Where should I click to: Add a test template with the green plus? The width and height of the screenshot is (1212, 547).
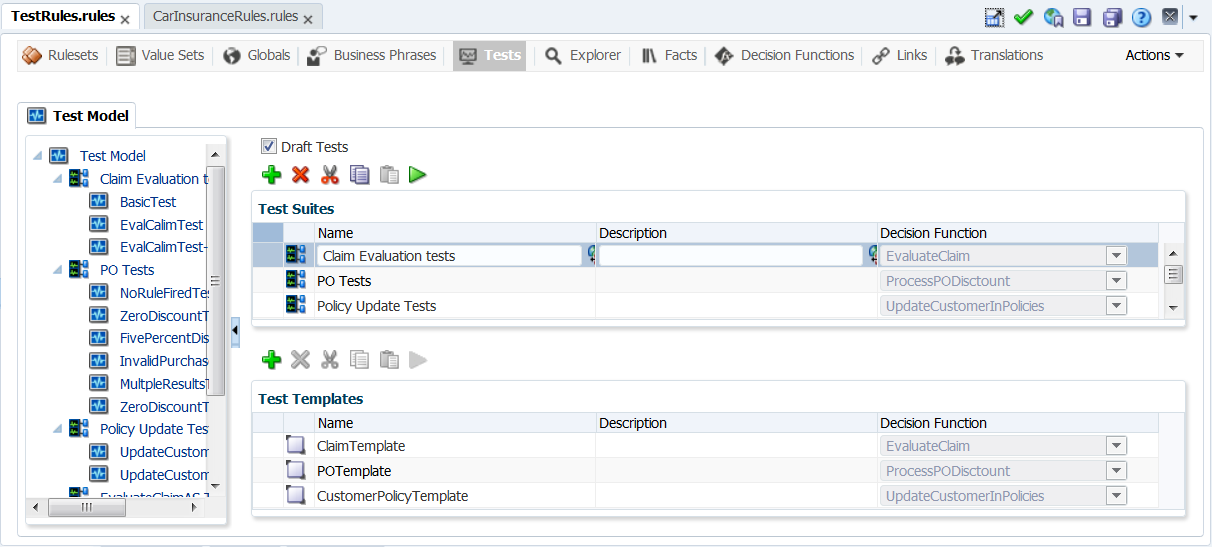pos(271,359)
